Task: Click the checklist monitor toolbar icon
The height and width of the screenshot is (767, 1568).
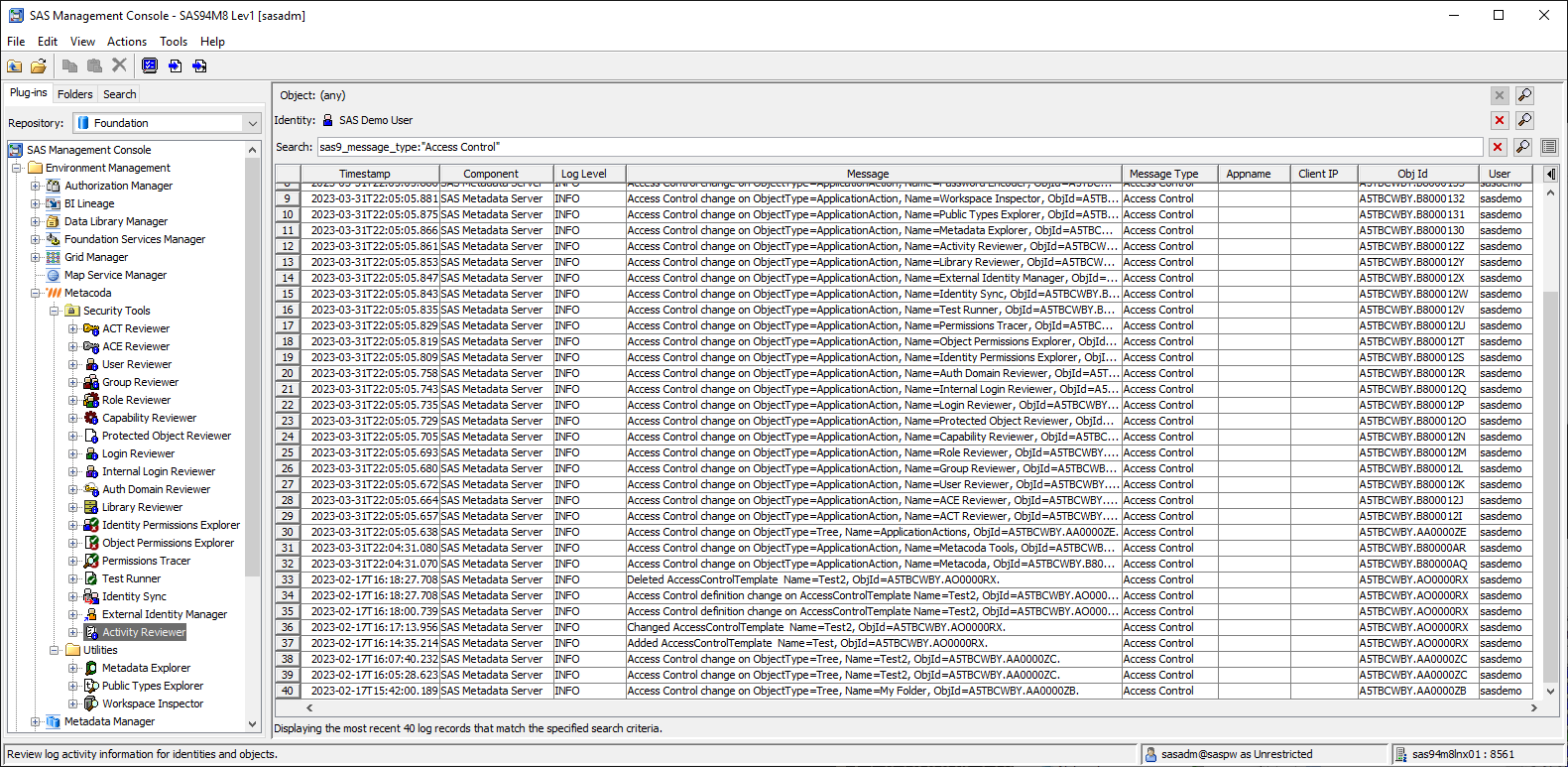Action: pyautogui.click(x=150, y=66)
